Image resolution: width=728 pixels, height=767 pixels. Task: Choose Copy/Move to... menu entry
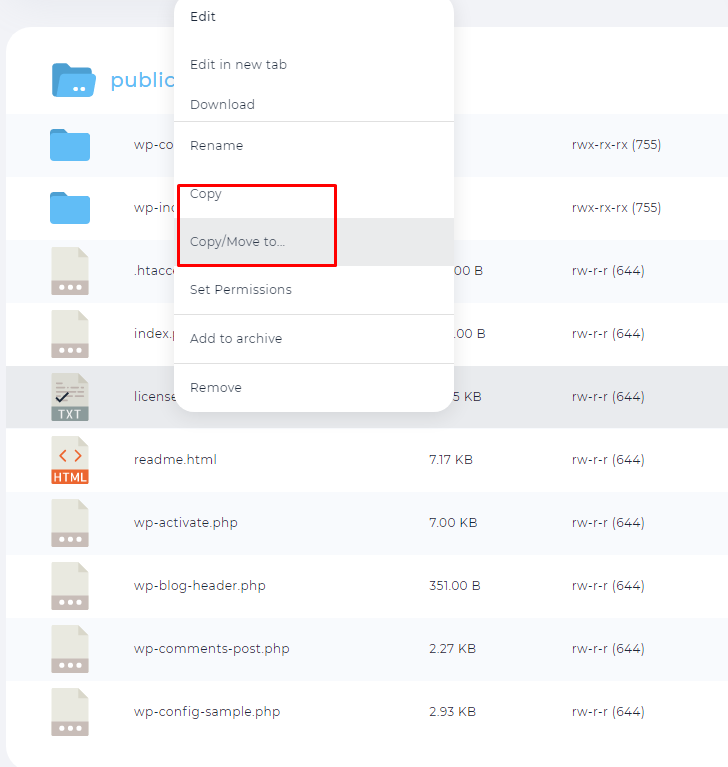click(x=237, y=242)
